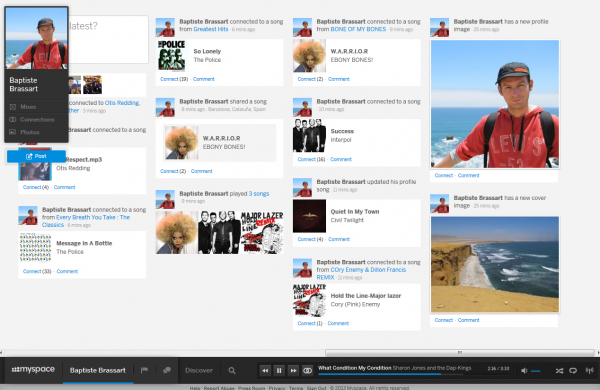The image size is (600, 390).
Task: Toggle repeat in the player
Action: 573,370
